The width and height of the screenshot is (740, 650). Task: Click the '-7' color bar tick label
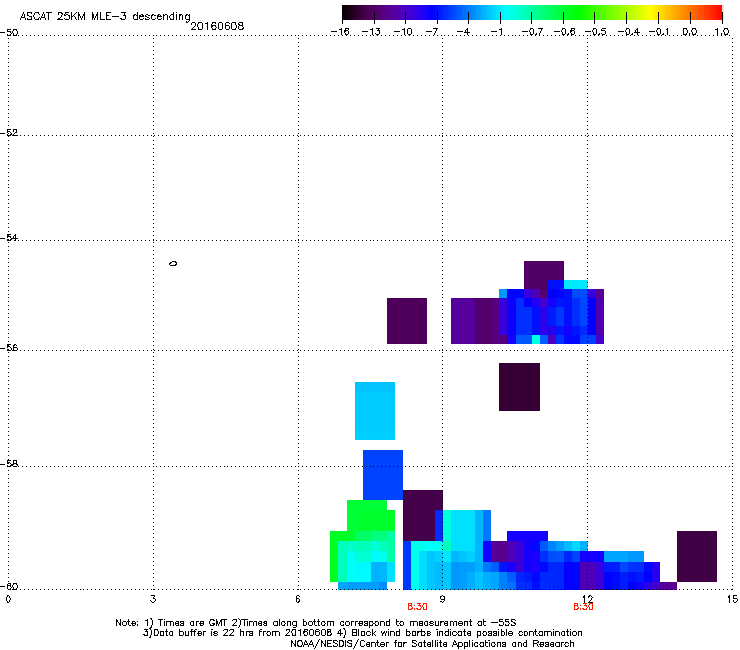point(432,32)
